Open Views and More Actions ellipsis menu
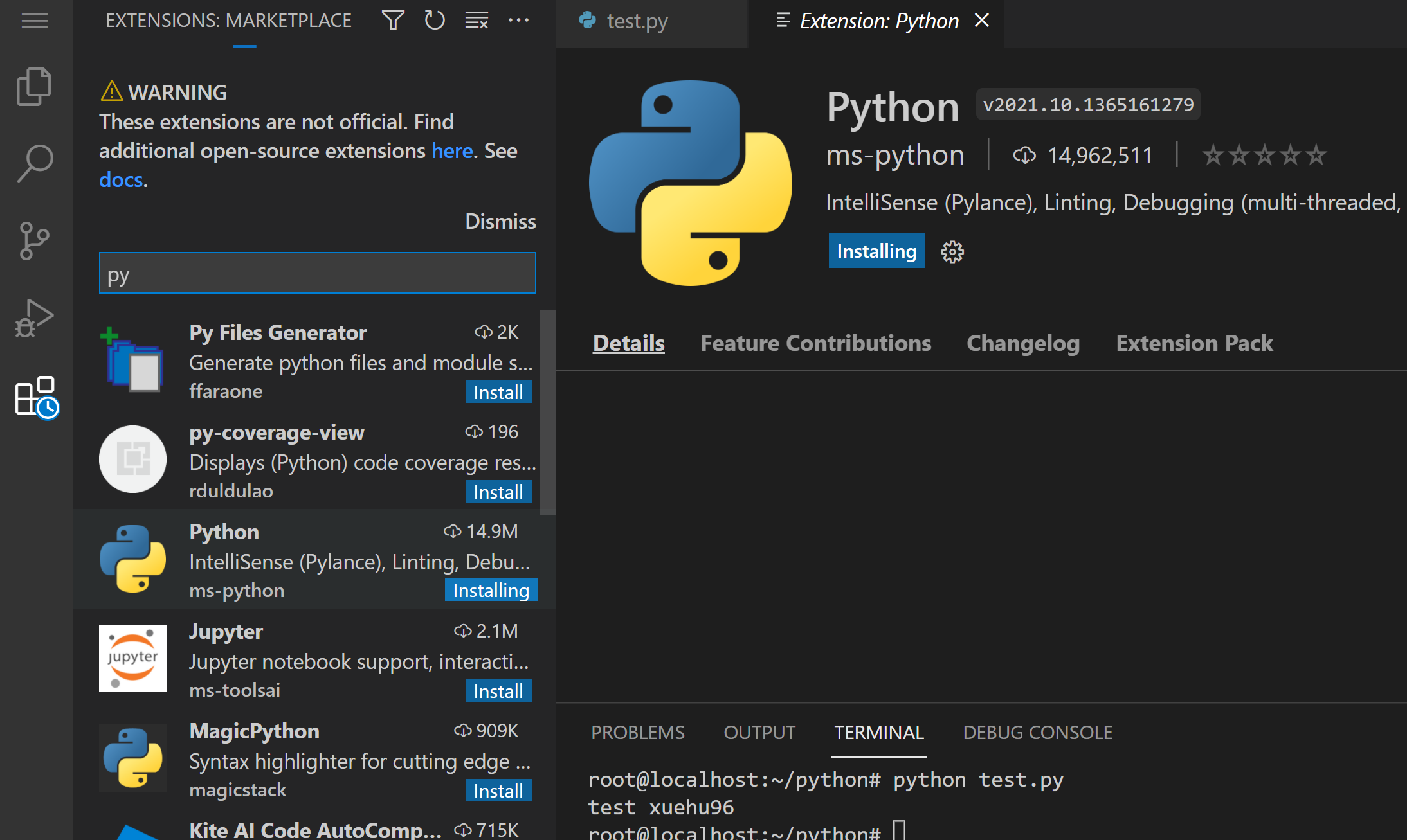This screenshot has height=840, width=1407. [518, 21]
